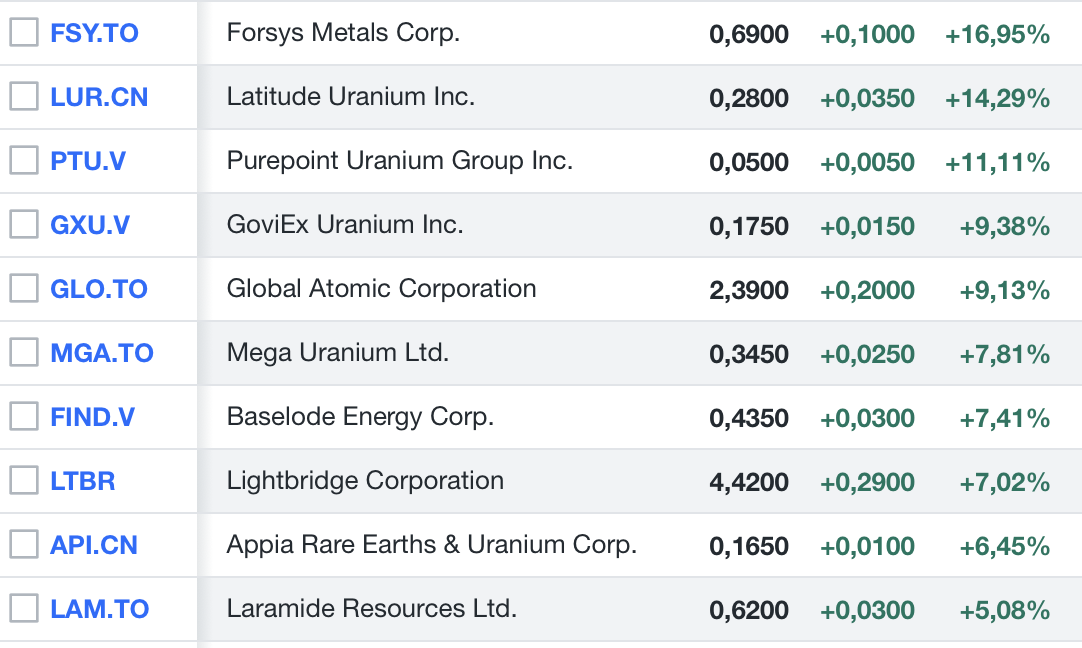Tick the checkbox beside LUR.CN
Screen dimensions: 1082x648
(23, 97)
